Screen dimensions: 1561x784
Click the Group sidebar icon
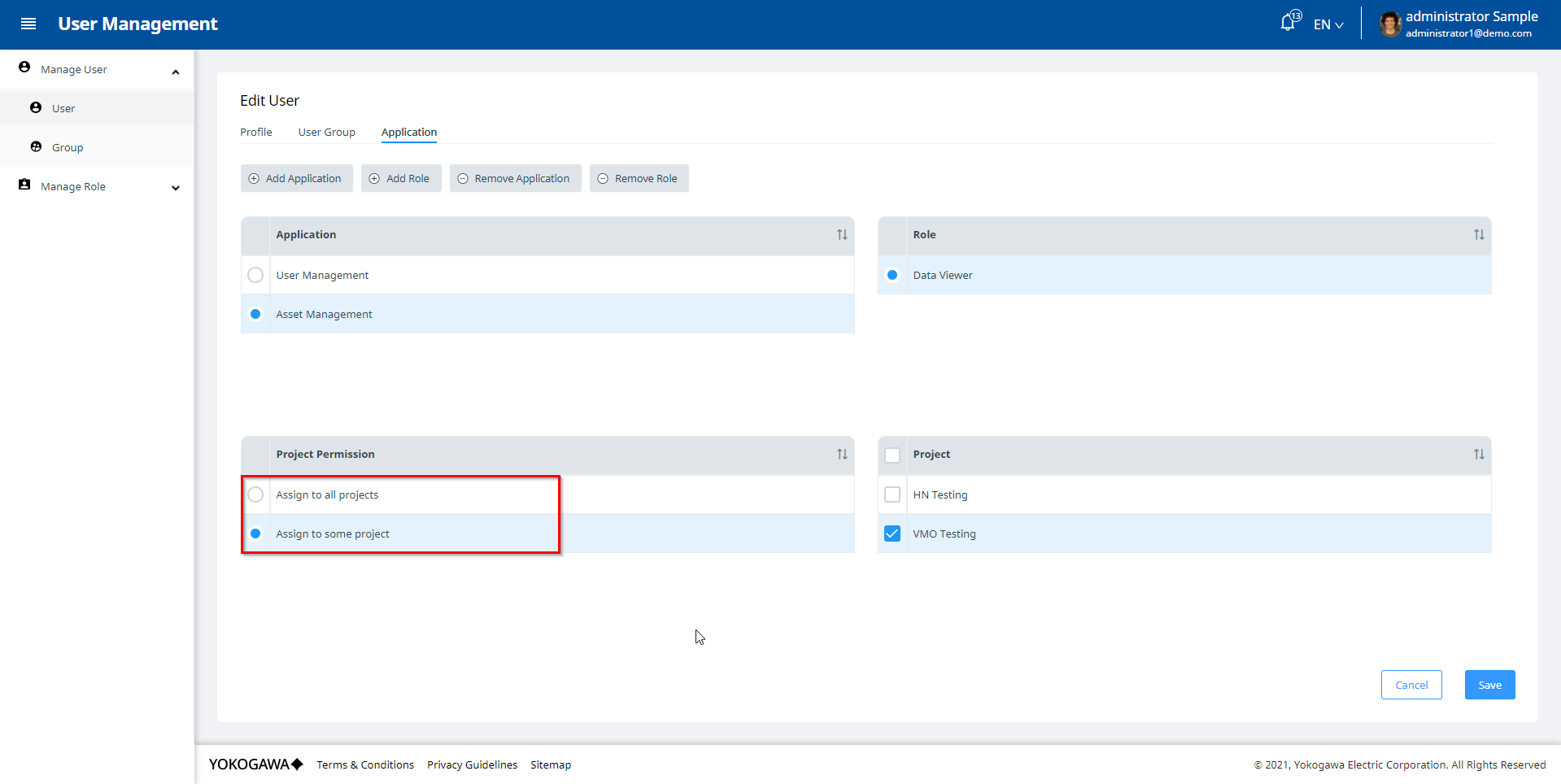[x=36, y=146]
